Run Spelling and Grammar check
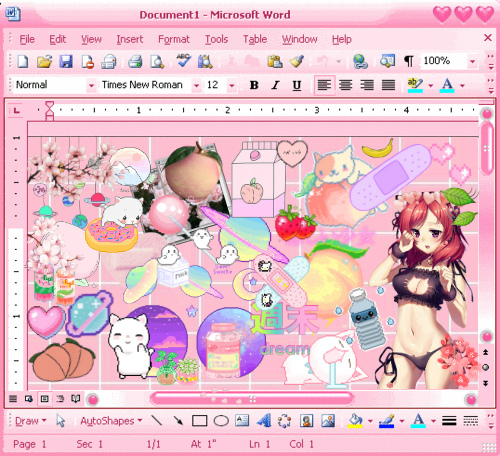This screenshot has width=500, height=456. click(x=184, y=61)
